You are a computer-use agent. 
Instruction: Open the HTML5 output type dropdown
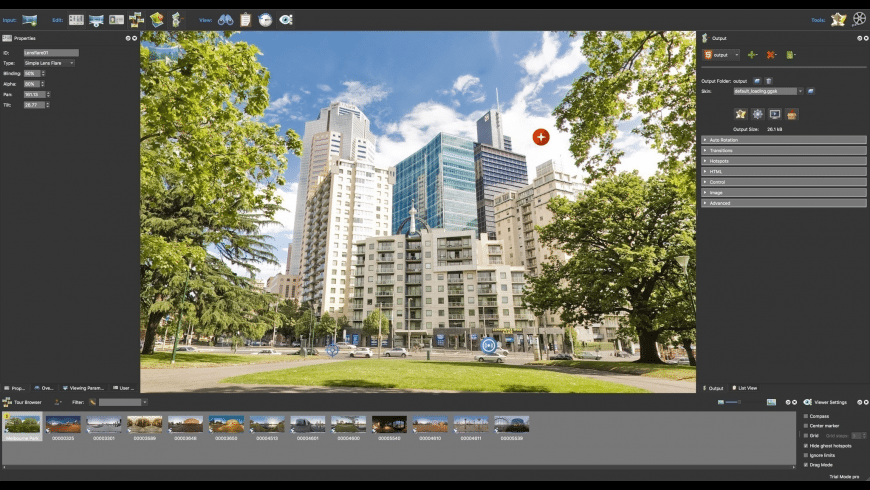pyautogui.click(x=721, y=55)
